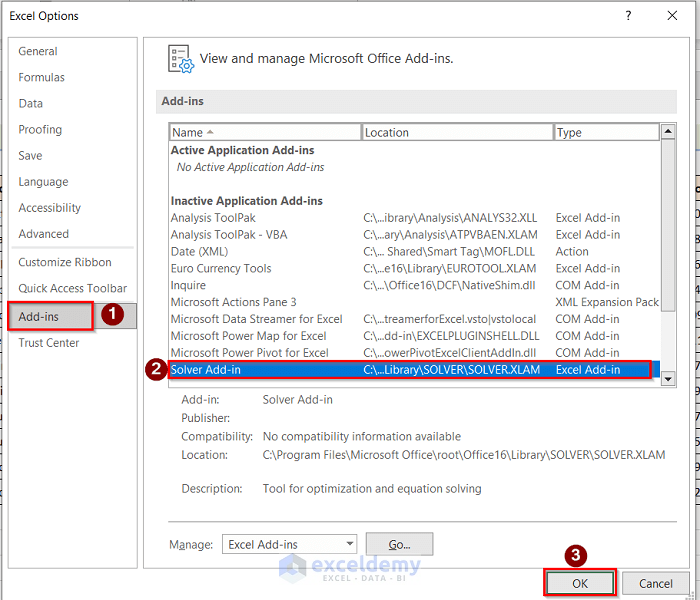Click the Go... button
700x600 pixels.
point(399,544)
